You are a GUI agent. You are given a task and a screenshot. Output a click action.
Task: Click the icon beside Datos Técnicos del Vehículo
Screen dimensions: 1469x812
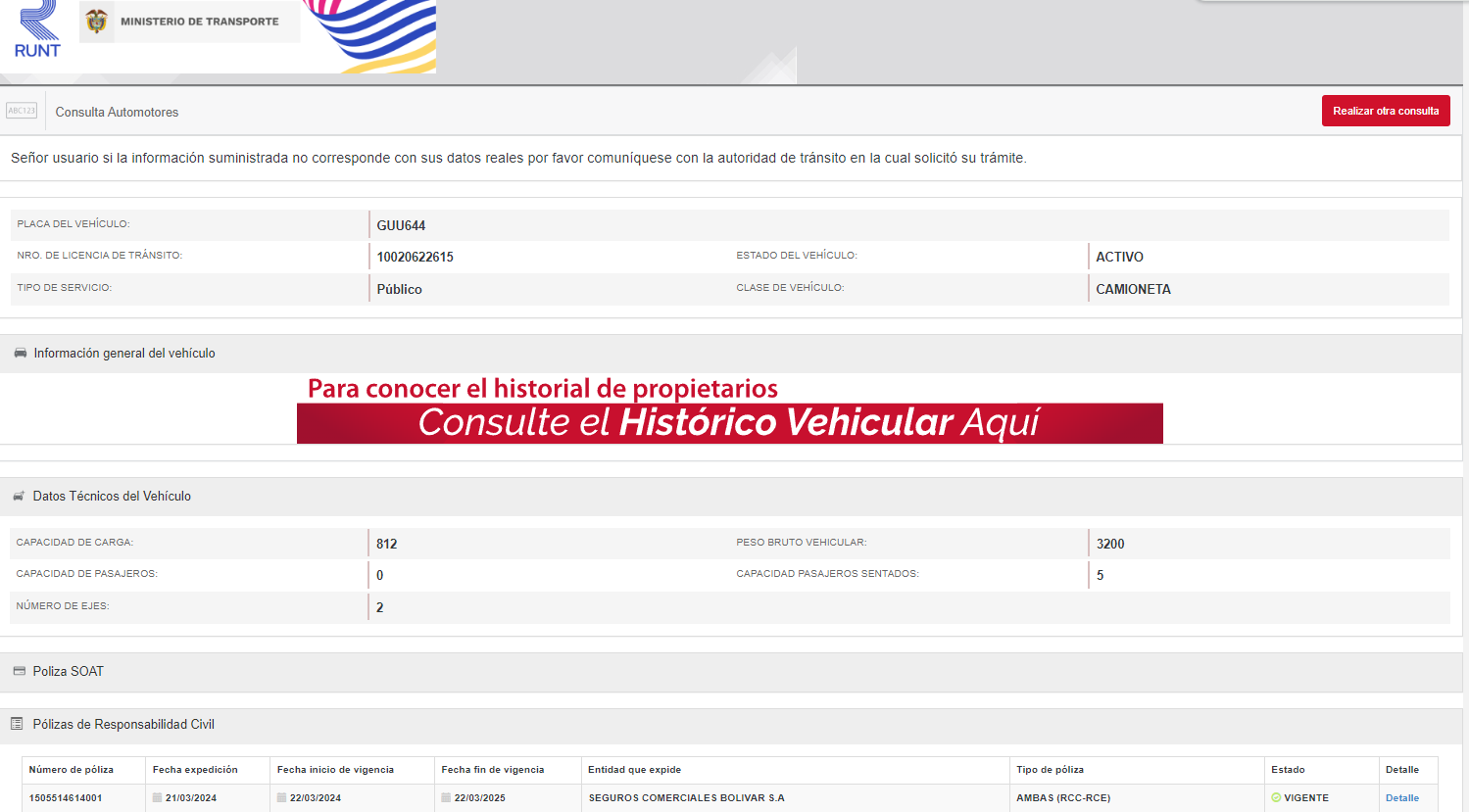19,497
